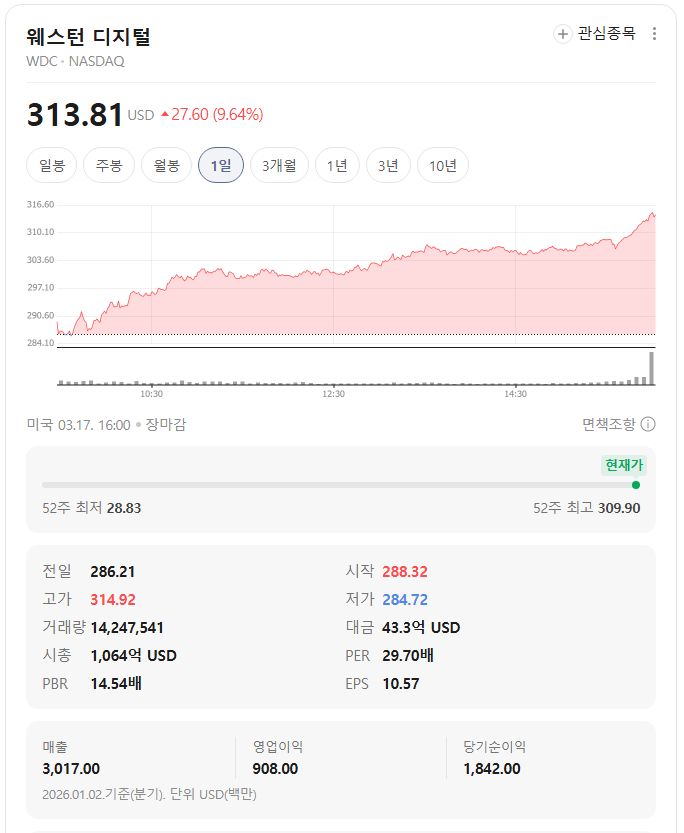This screenshot has height=833, width=684.
Task: Click the WDC · NASDAQ ticker text
Action: [x=75, y=62]
